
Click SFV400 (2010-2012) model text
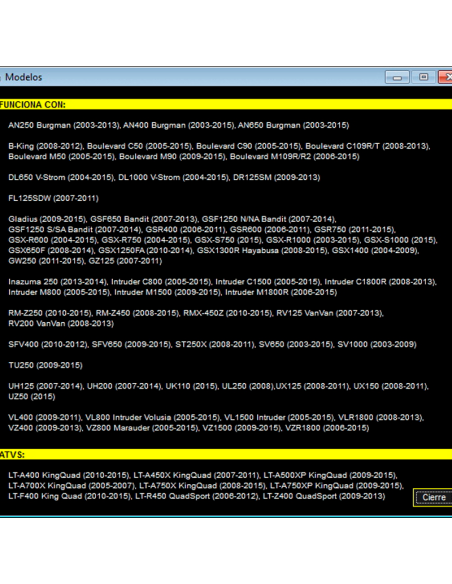(x=48, y=344)
